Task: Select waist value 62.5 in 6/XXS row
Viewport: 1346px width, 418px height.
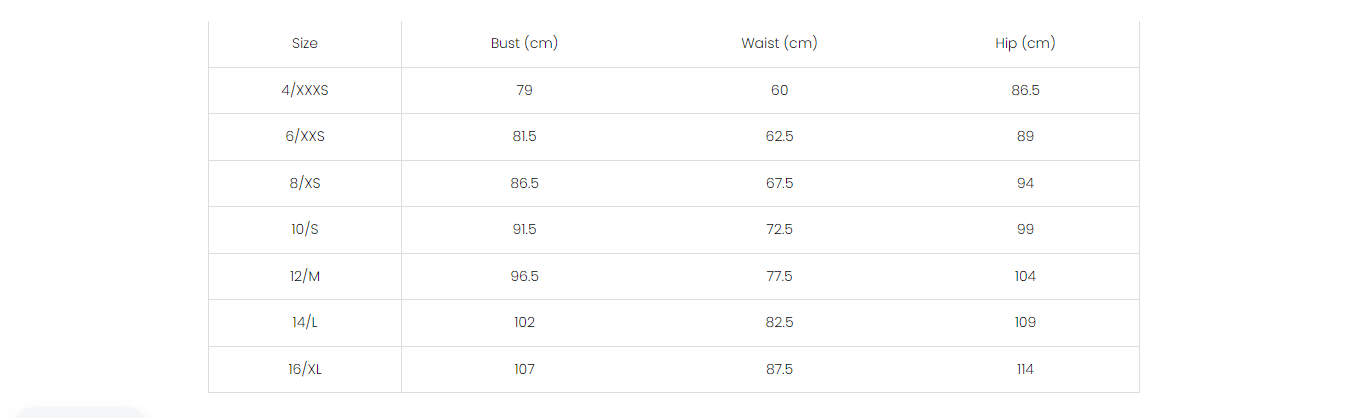Action: [x=779, y=136]
